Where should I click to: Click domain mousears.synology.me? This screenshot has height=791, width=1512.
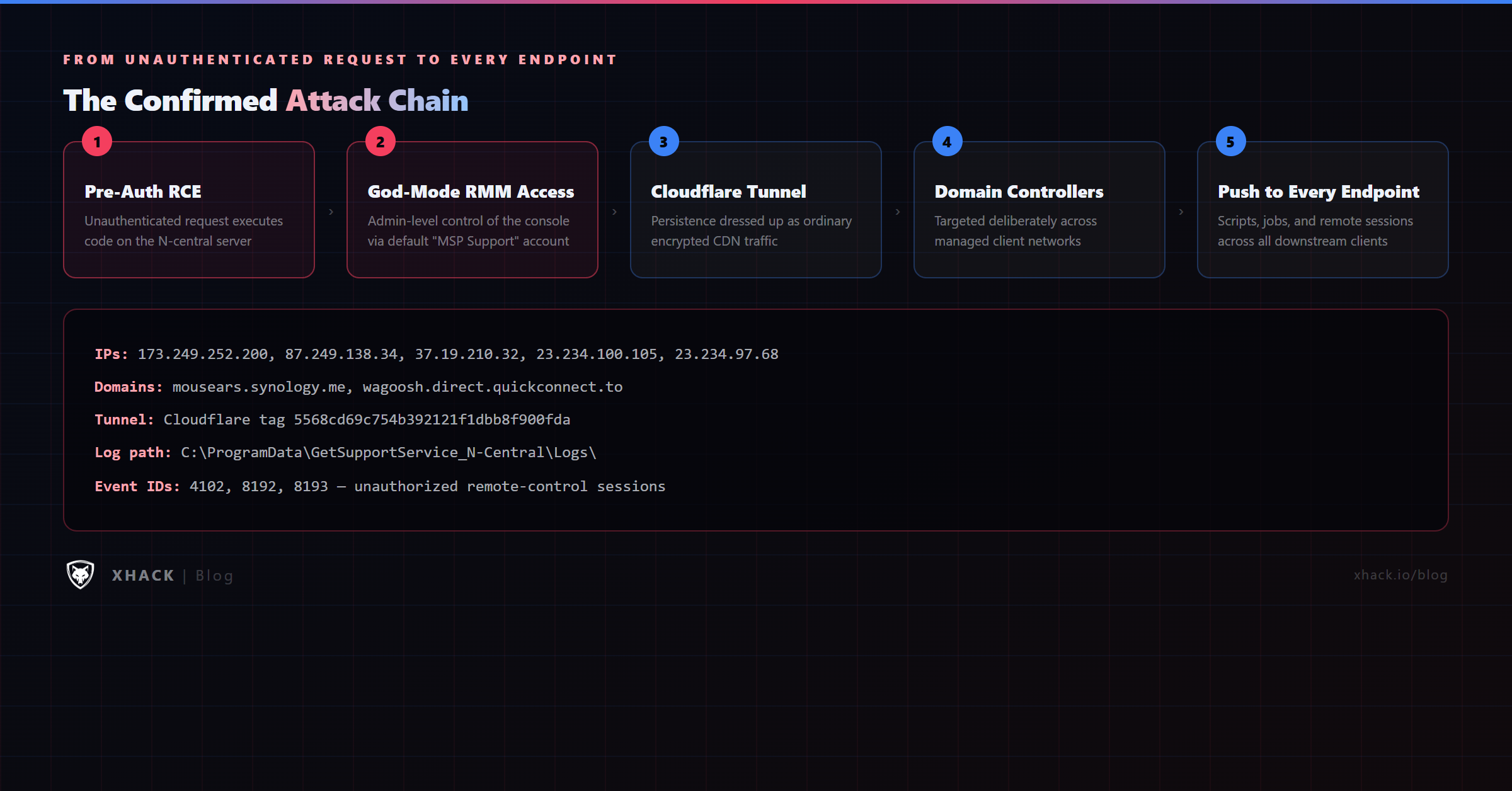pos(259,387)
